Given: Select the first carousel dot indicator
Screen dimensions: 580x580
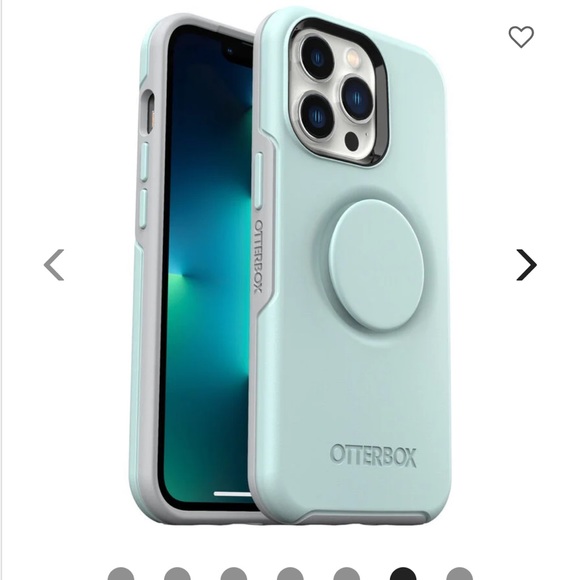Looking at the screenshot, I should 121,574.
